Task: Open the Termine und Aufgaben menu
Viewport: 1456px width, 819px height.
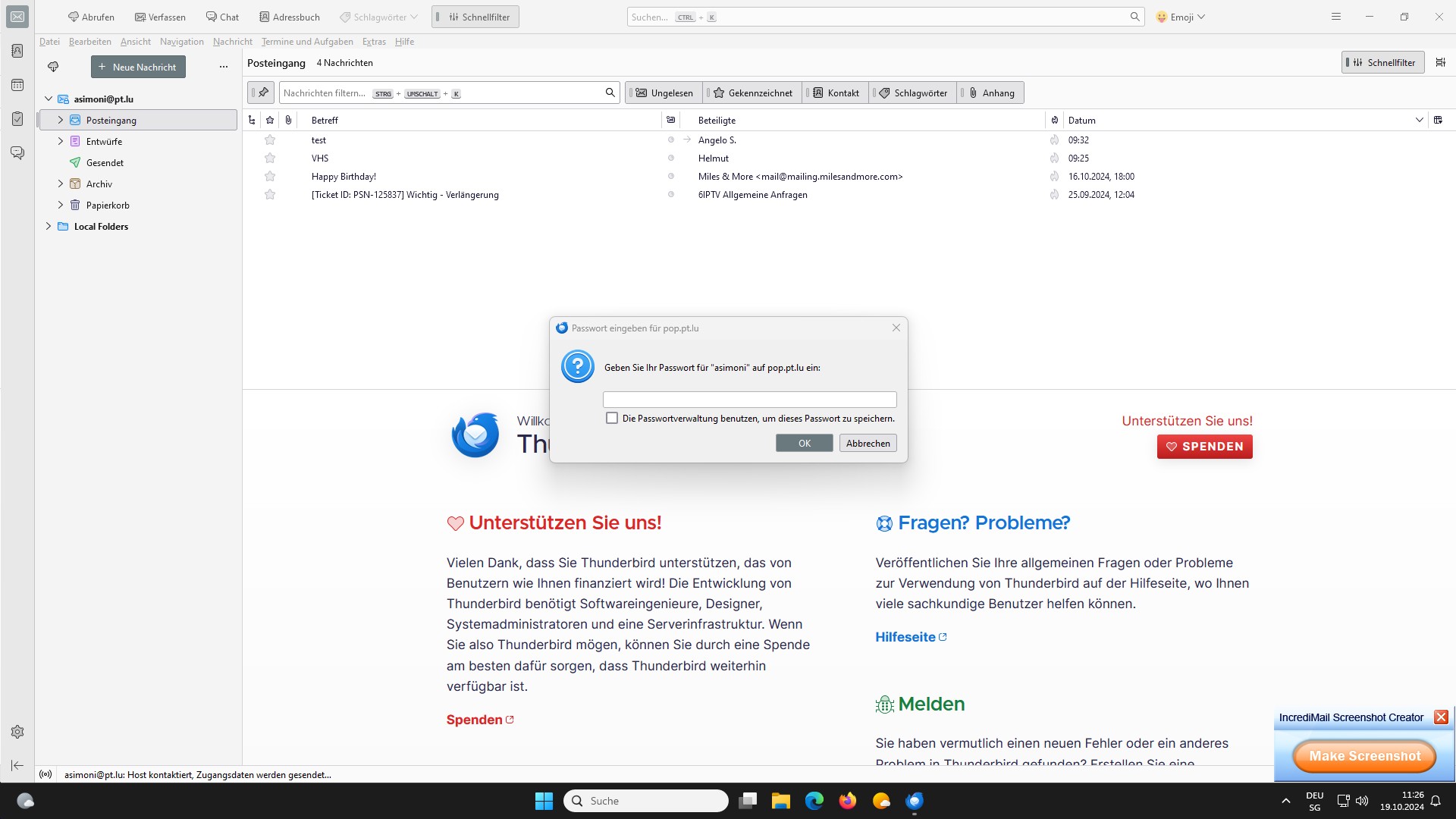Action: pos(307,42)
